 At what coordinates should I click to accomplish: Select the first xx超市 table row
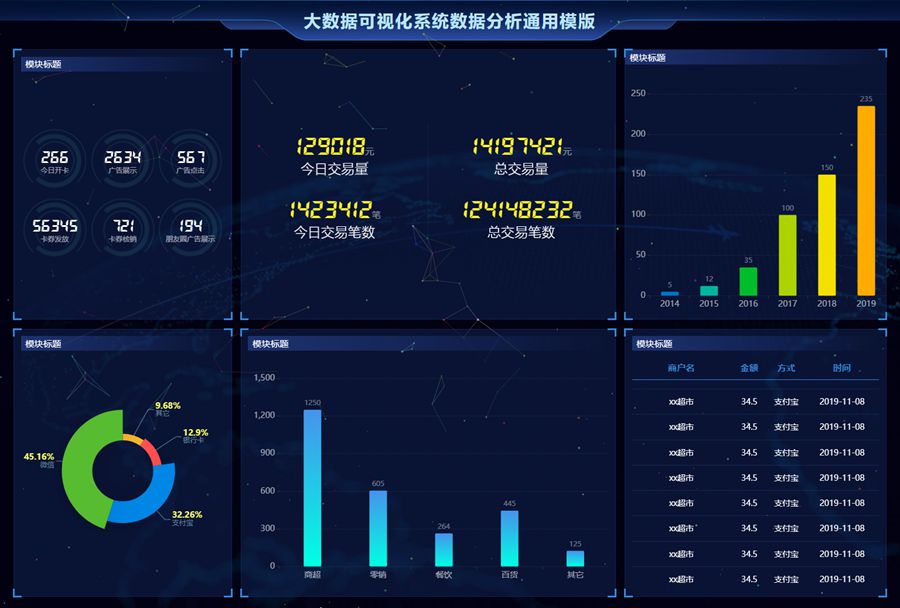coord(755,401)
